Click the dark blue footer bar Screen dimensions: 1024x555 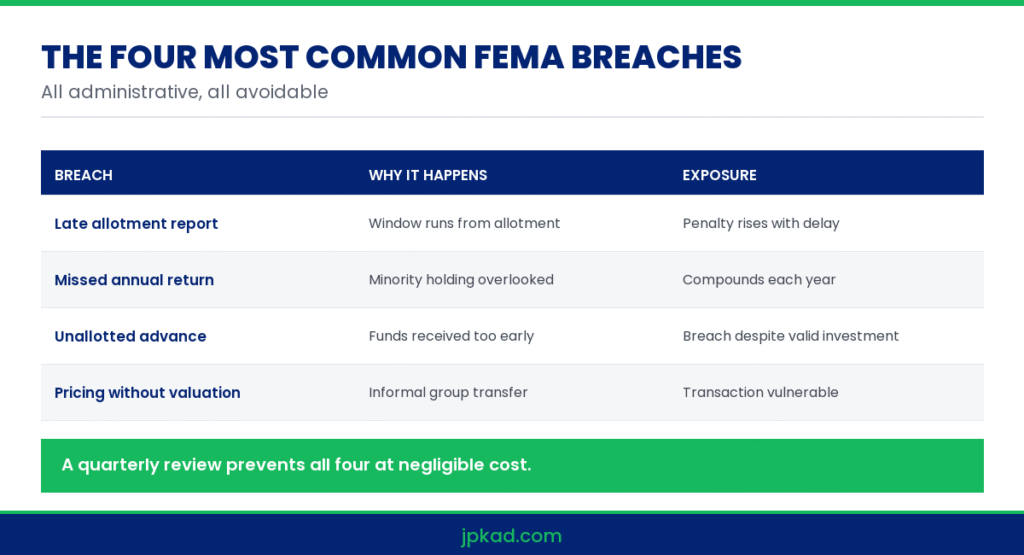click(512, 534)
